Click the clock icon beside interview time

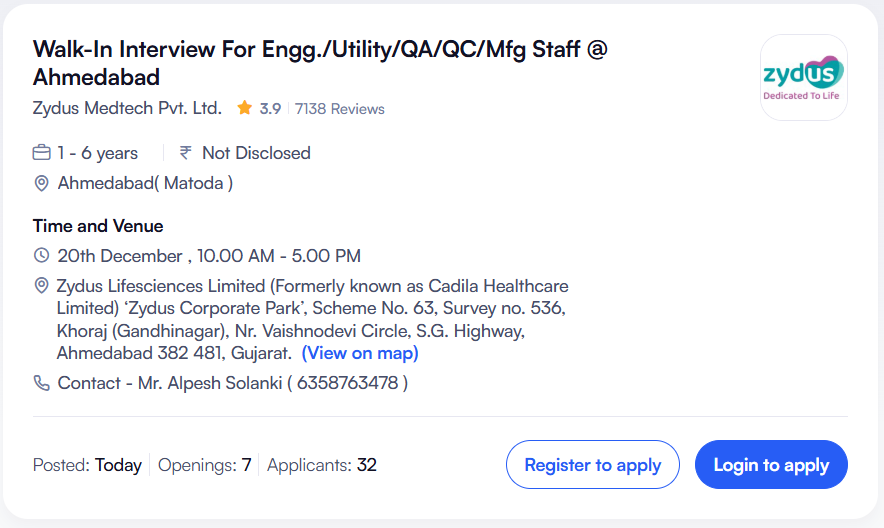coord(41,256)
